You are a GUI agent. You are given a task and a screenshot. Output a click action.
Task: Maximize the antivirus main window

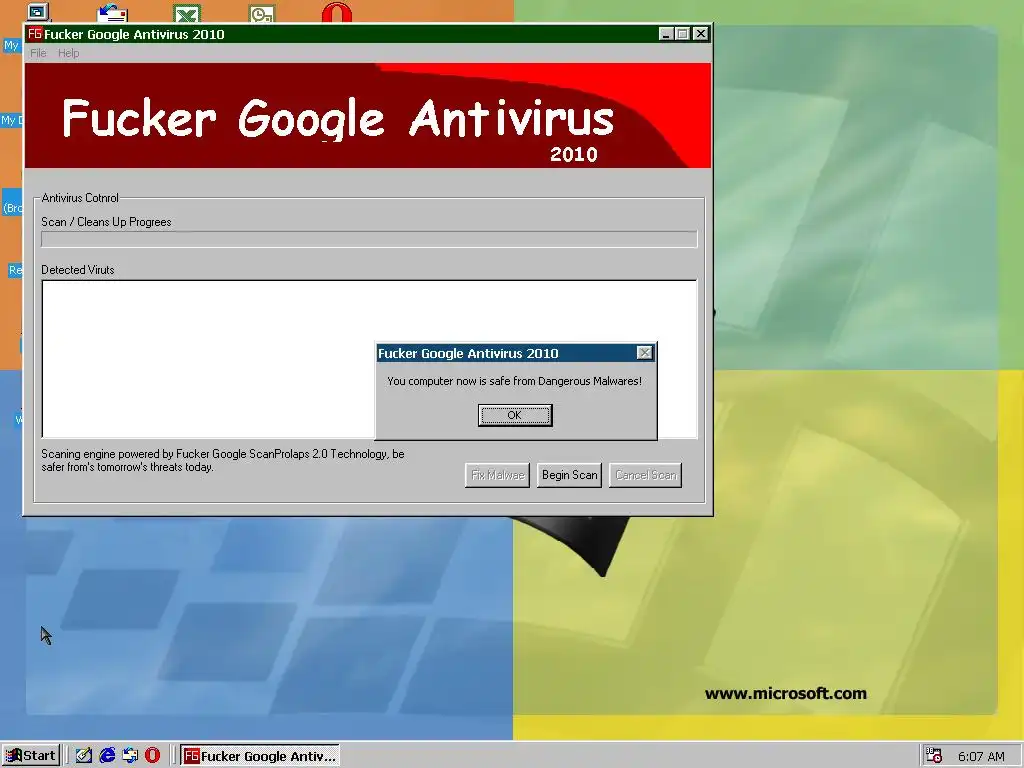click(682, 33)
